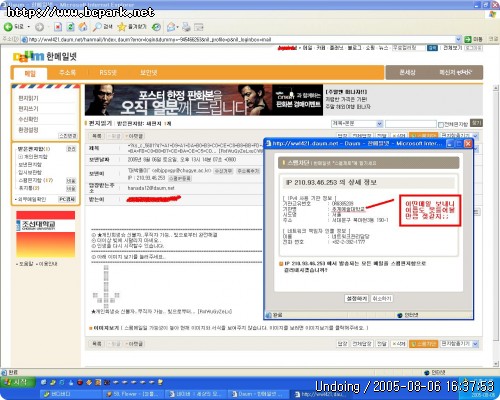Toggle the 전체편지함 search checkbox
Viewport: 500px width, 400px height.
coord(441,125)
